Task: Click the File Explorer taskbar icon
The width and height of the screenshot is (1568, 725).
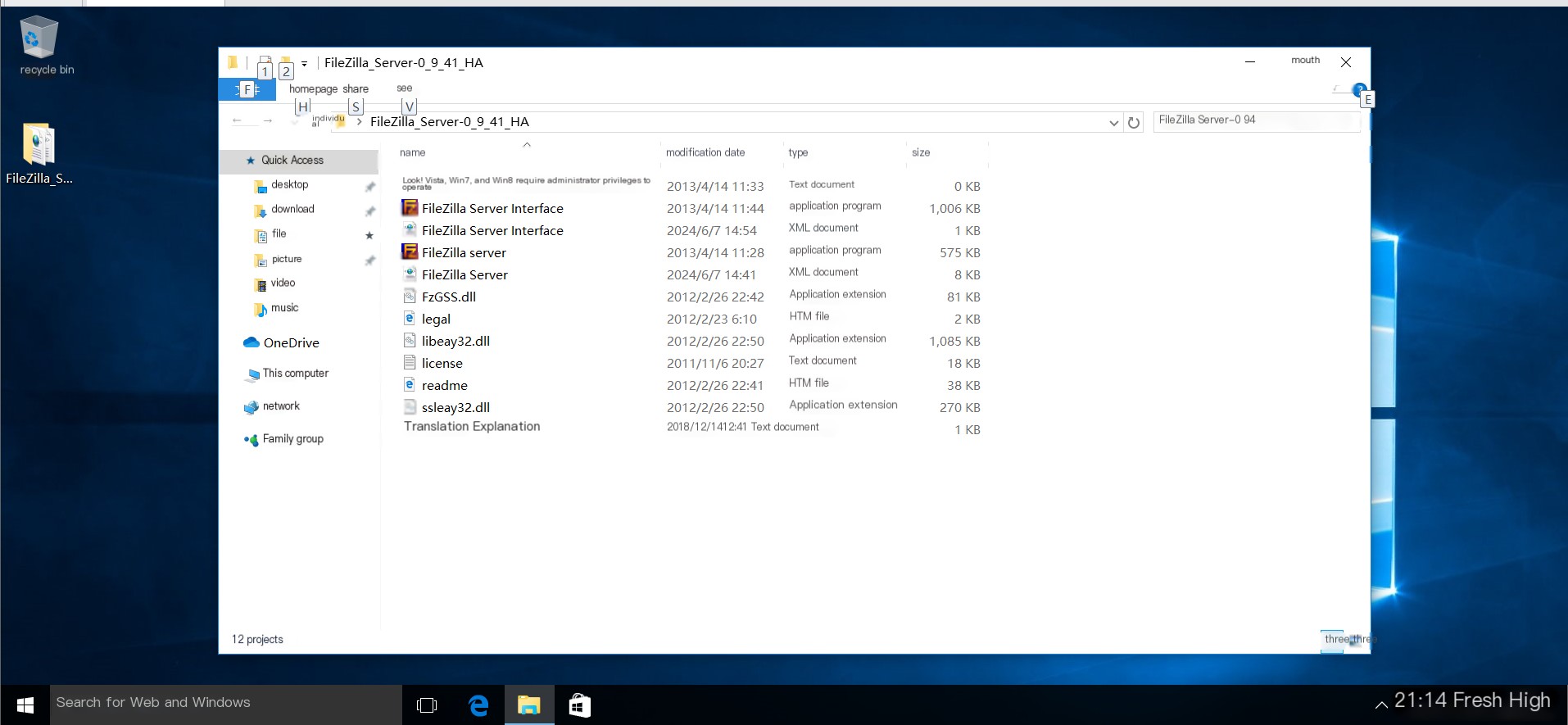Action: coord(529,705)
